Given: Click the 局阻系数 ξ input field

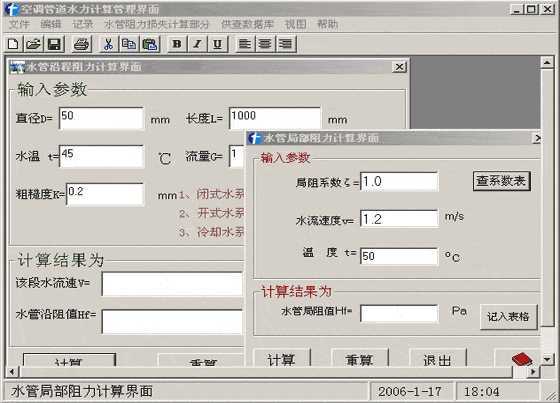Looking at the screenshot, I should pyautogui.click(x=399, y=182).
